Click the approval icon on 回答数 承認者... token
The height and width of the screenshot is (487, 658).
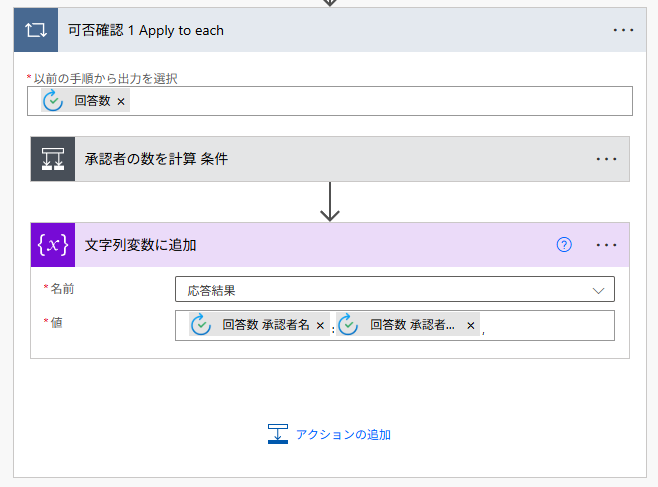click(x=348, y=325)
